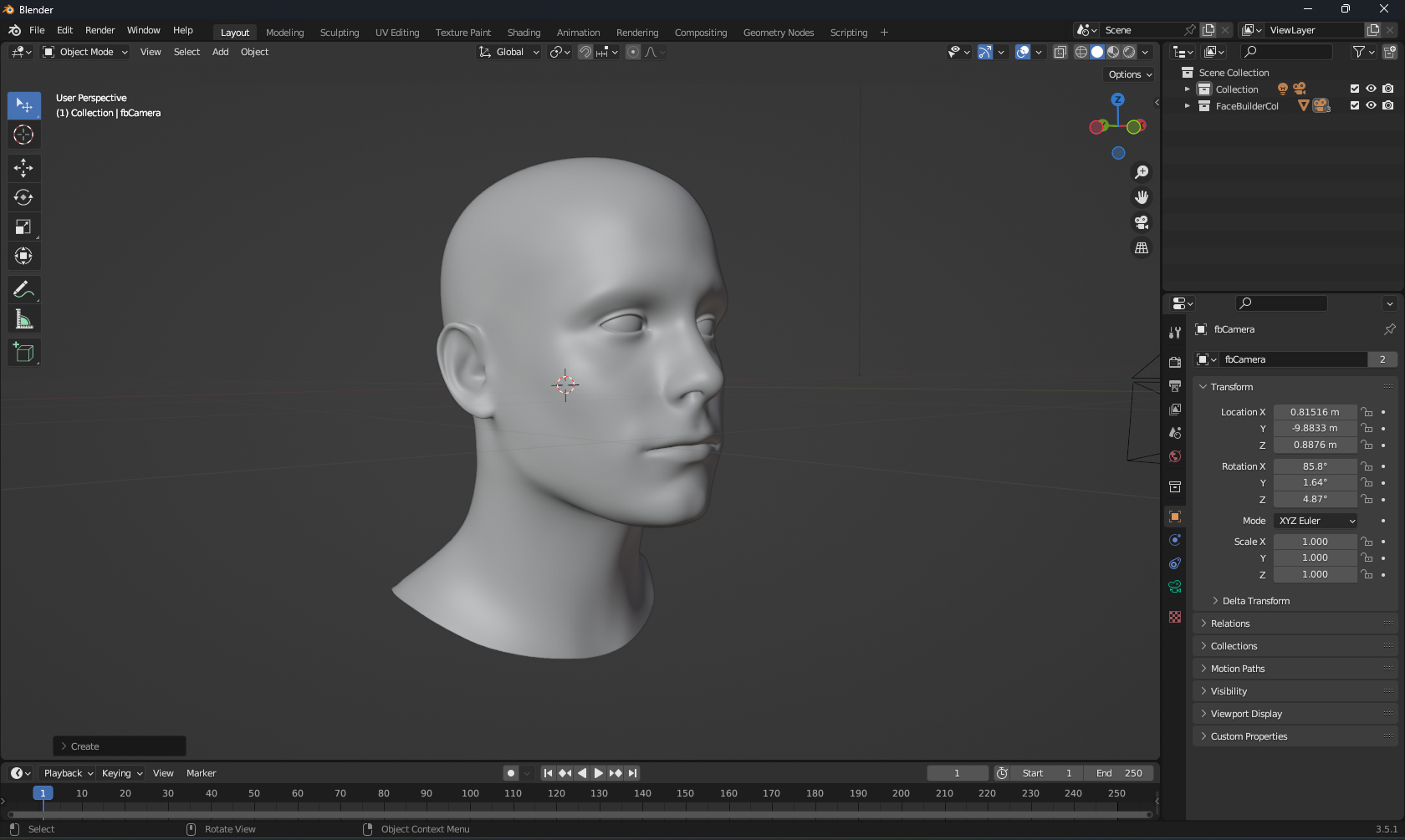Disable Collection in renders camera icon

[1388, 89]
